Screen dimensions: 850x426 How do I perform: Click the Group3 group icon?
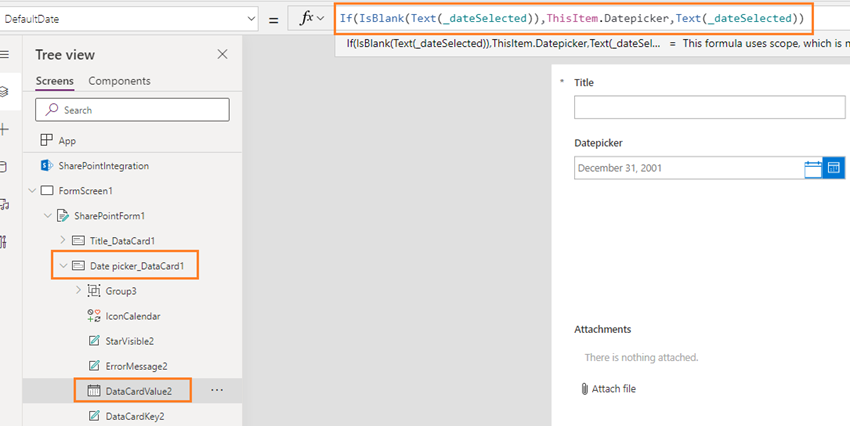pyautogui.click(x=94, y=291)
